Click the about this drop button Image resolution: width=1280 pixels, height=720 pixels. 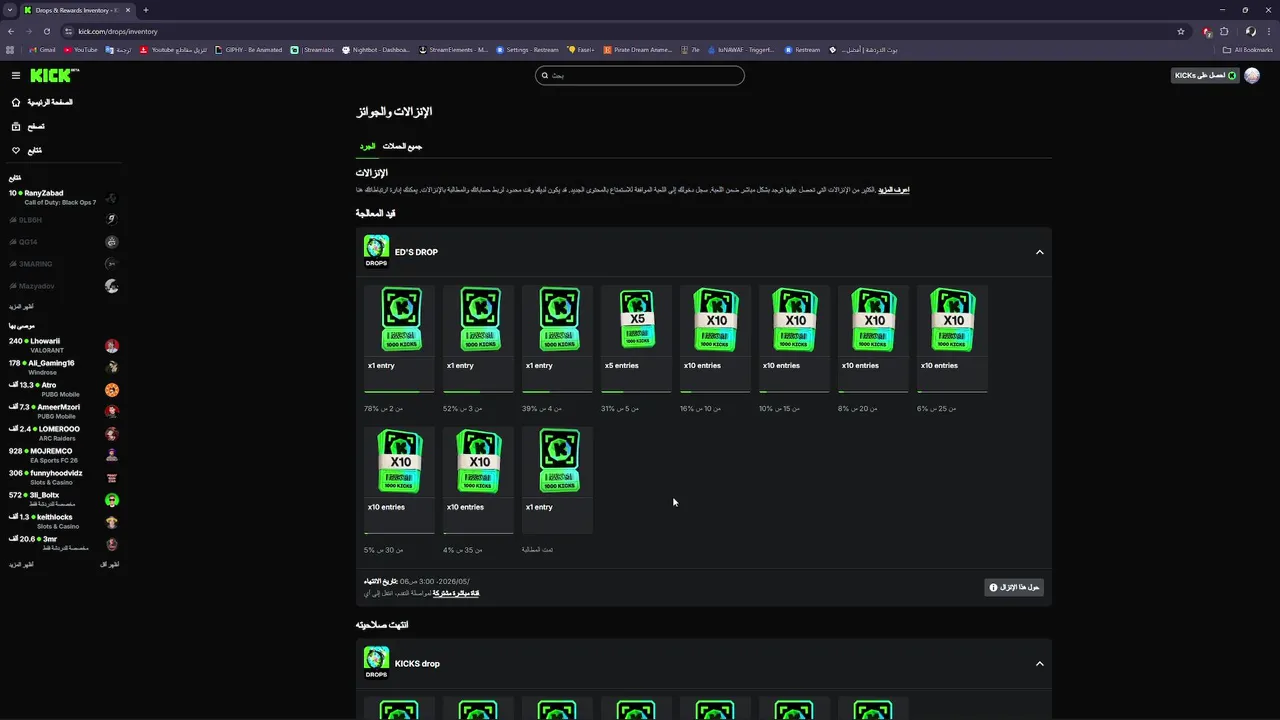pos(1014,587)
